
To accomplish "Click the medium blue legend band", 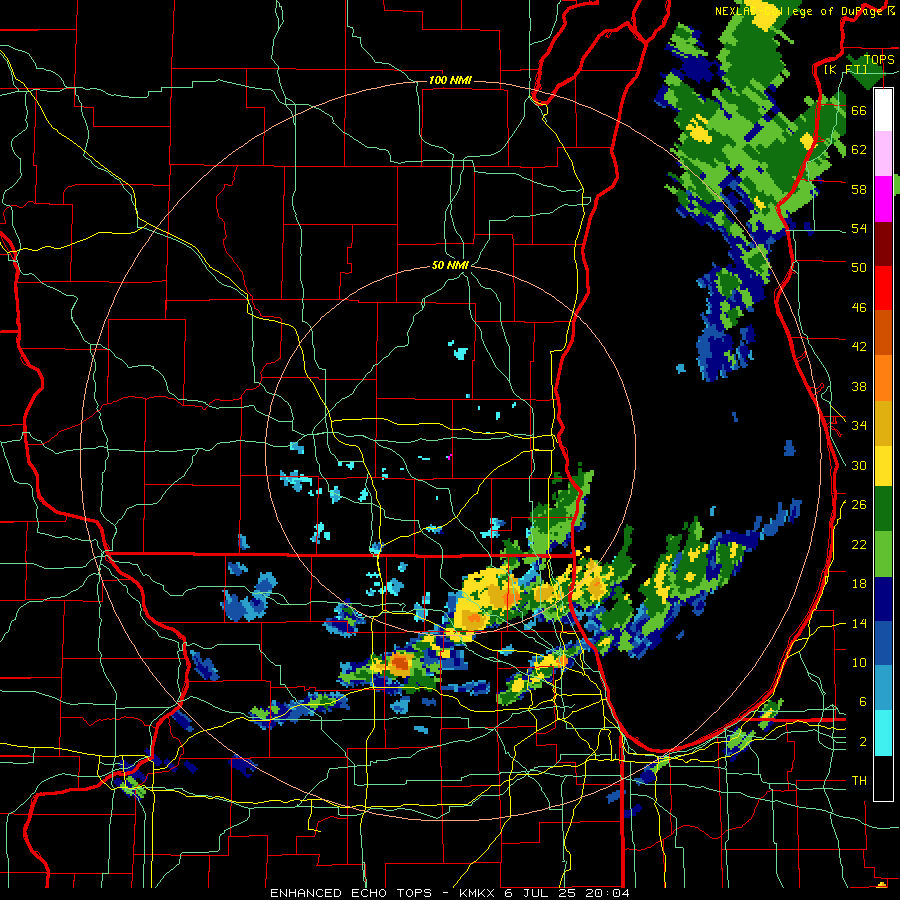I will 883,643.
